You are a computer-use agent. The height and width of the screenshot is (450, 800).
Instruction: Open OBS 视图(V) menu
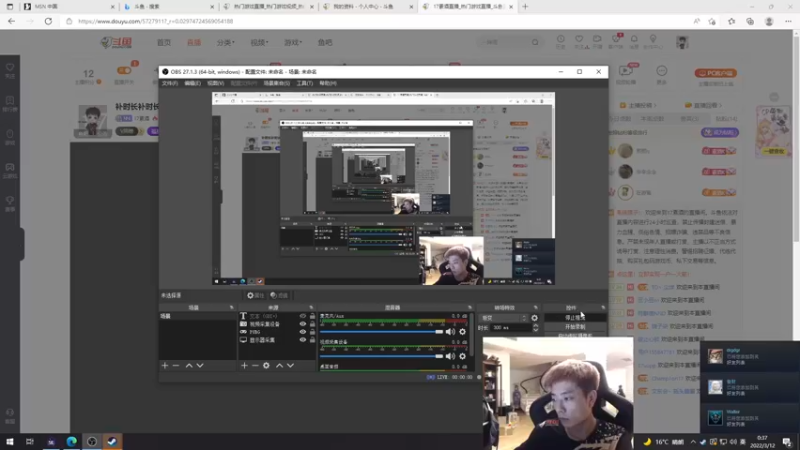click(x=215, y=83)
